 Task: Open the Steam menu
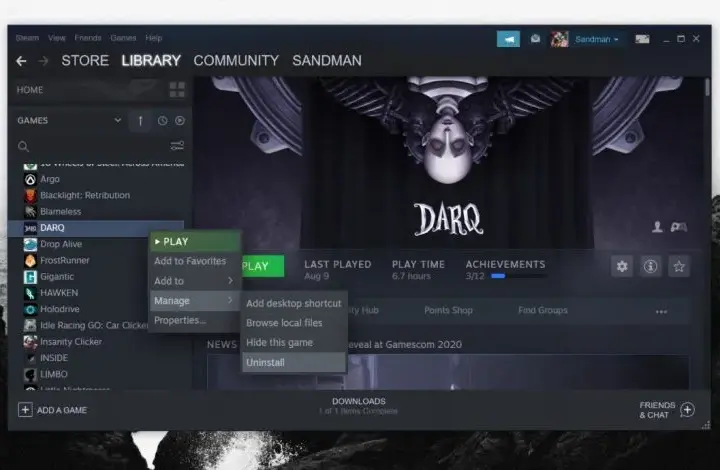pos(27,38)
